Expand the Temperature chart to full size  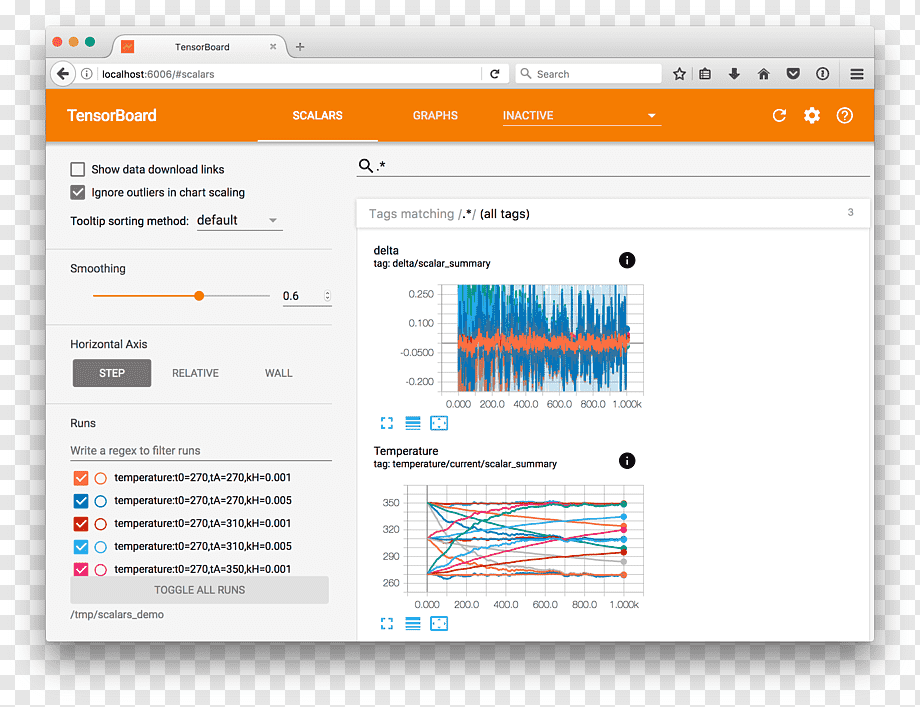[387, 624]
